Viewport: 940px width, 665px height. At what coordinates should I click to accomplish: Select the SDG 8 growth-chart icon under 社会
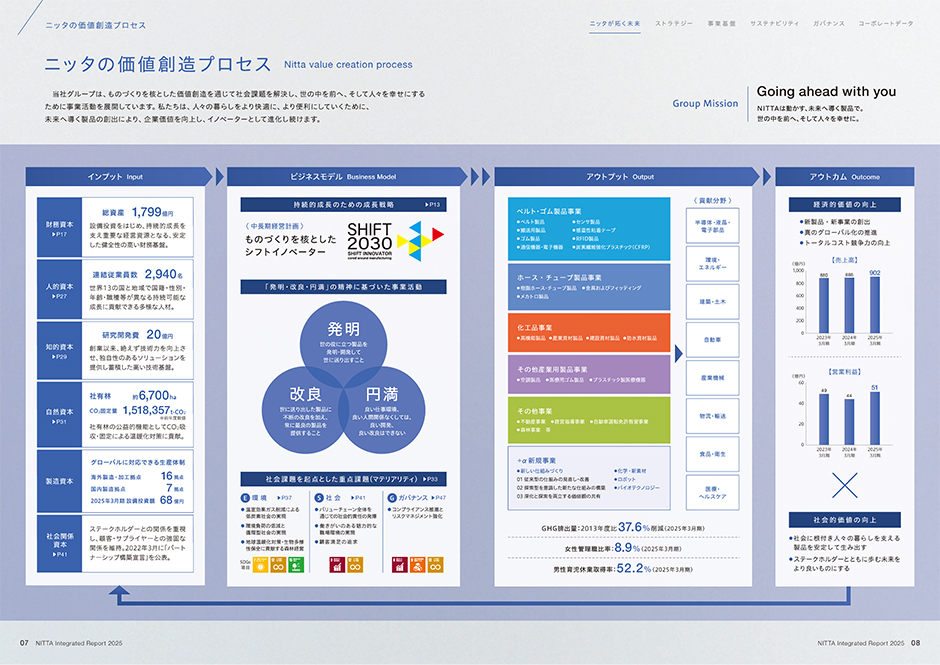coord(338,563)
